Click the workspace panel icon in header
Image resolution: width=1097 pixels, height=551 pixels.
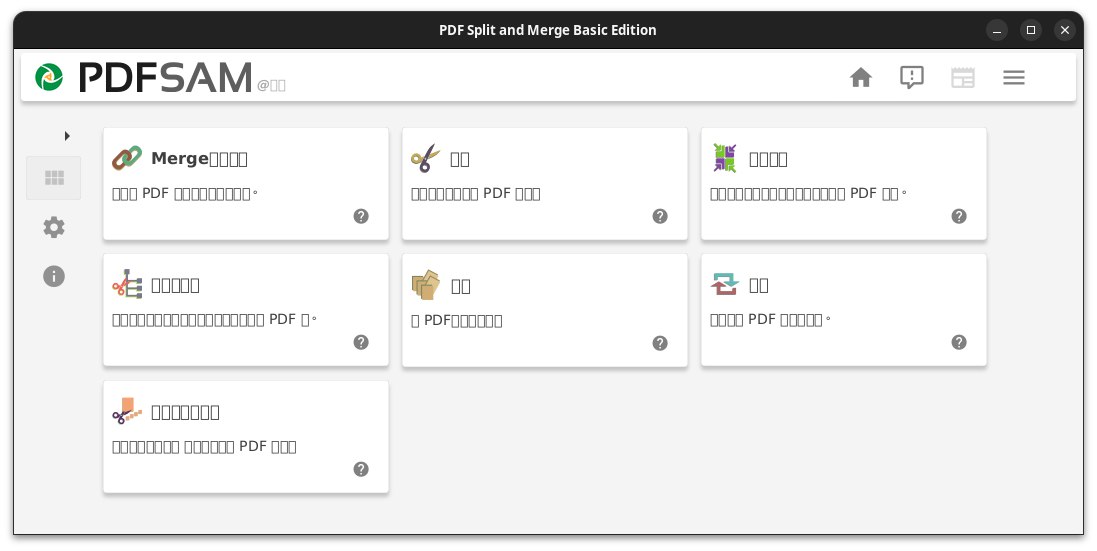[962, 77]
